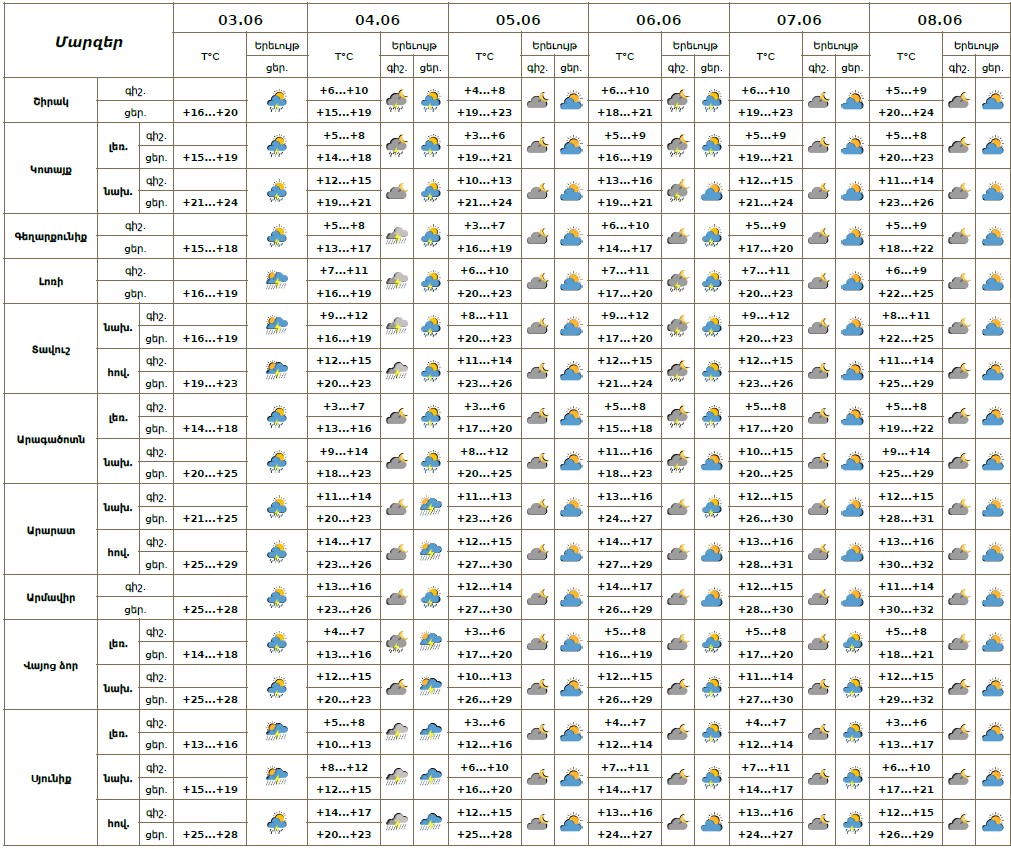Click Շիրակ daytime weather icon for 03.06
The height and width of the screenshot is (849, 1011).
[x=277, y=100]
